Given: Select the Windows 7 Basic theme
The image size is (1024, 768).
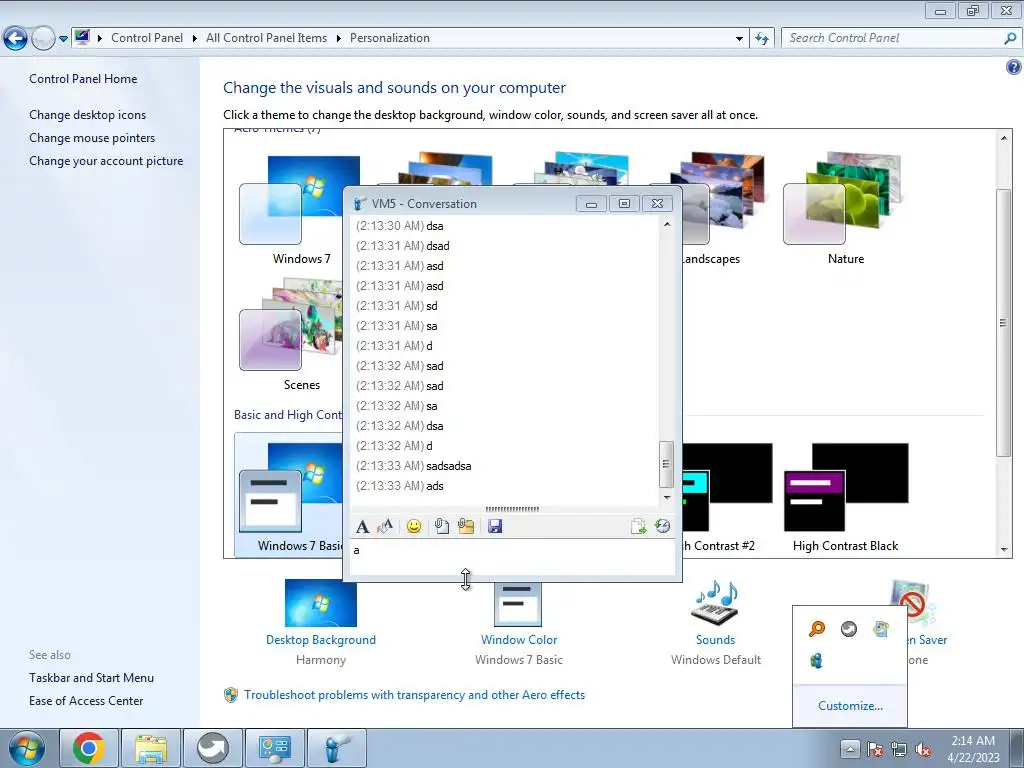Looking at the screenshot, I should [291, 494].
